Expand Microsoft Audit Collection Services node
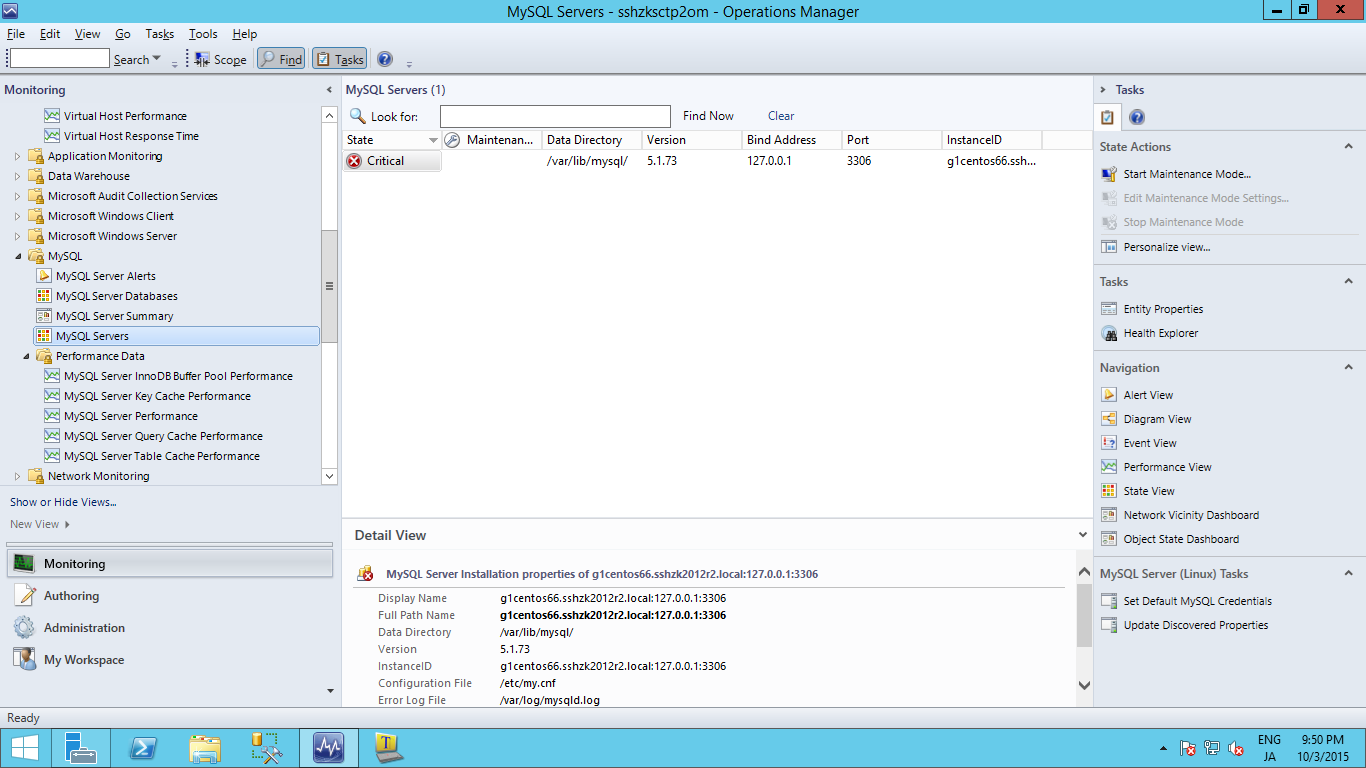The height and width of the screenshot is (768, 1366). (x=17, y=196)
